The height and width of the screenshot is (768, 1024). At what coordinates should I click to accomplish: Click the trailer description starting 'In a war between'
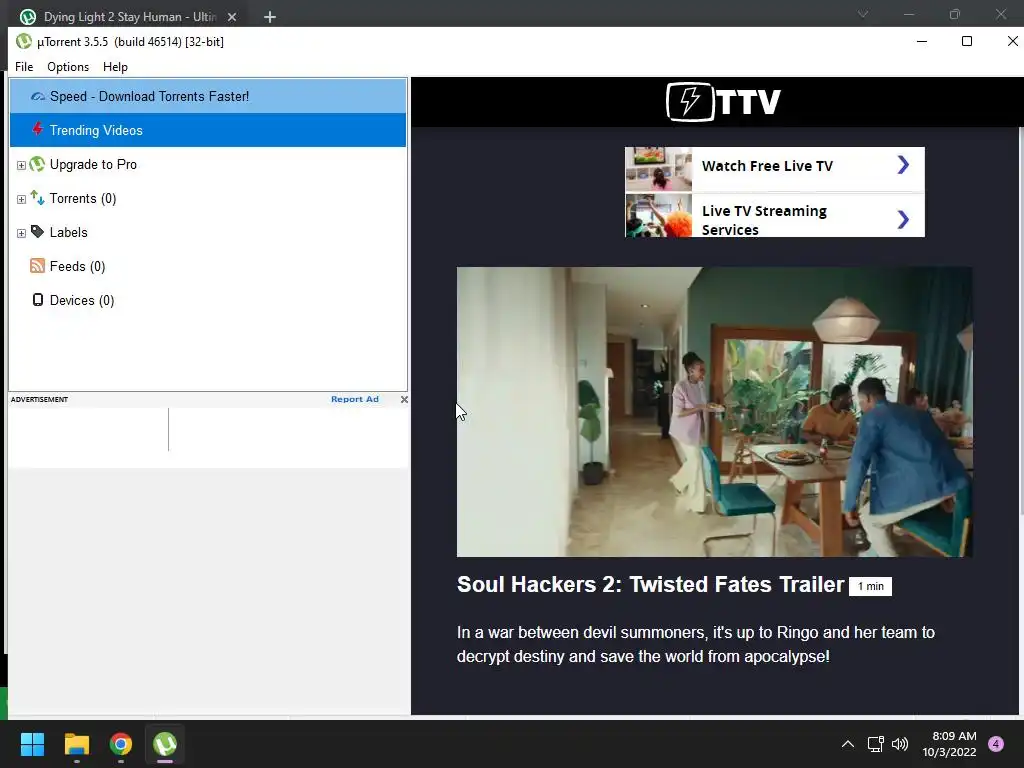(696, 645)
